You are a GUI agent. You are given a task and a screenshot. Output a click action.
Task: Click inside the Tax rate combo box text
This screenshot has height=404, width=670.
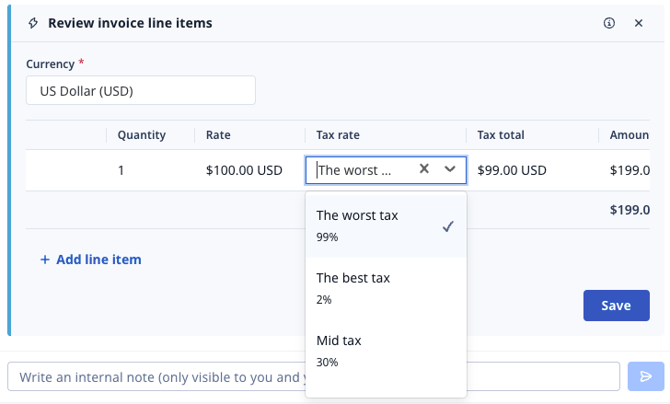coord(355,170)
